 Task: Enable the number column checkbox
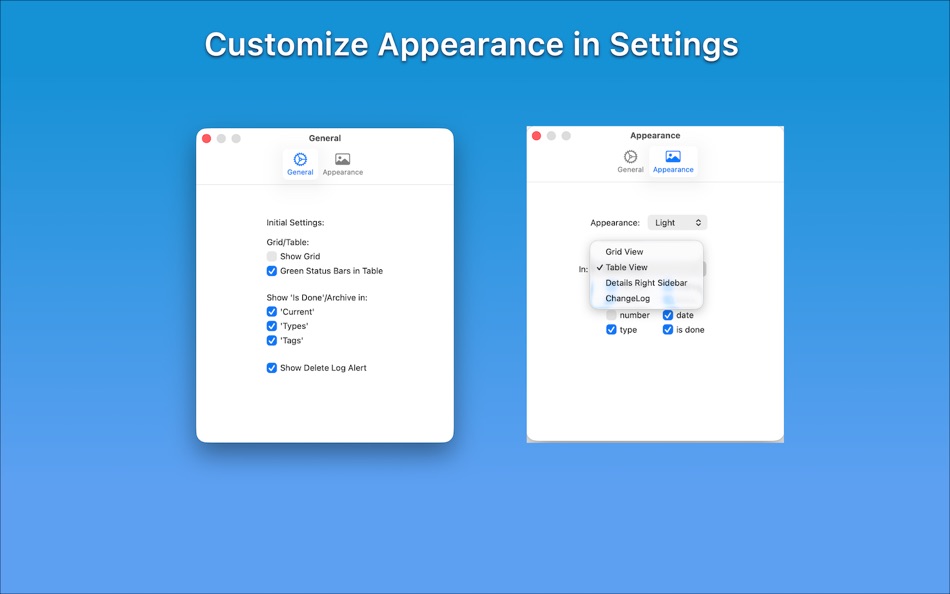click(x=611, y=314)
